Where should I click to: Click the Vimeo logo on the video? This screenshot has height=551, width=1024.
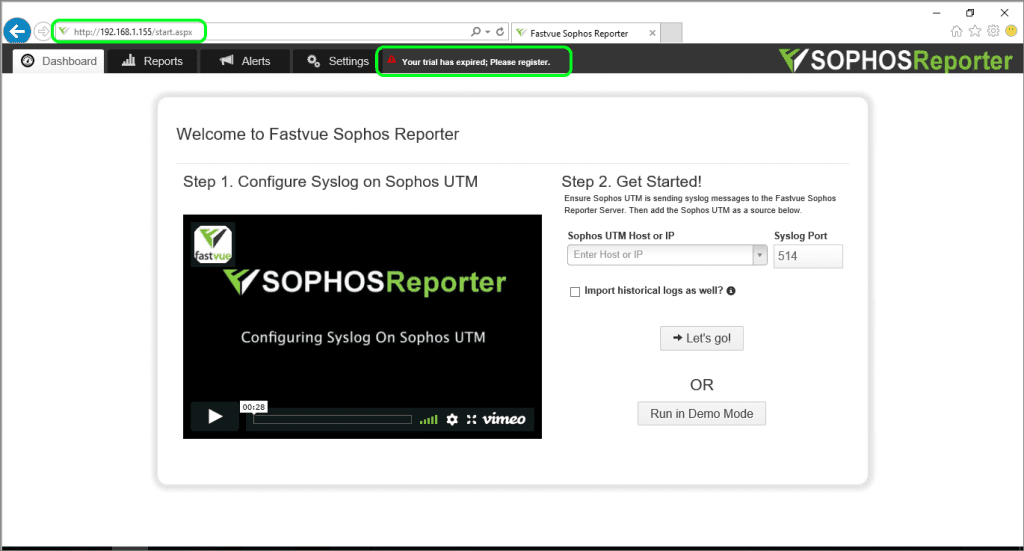504,419
